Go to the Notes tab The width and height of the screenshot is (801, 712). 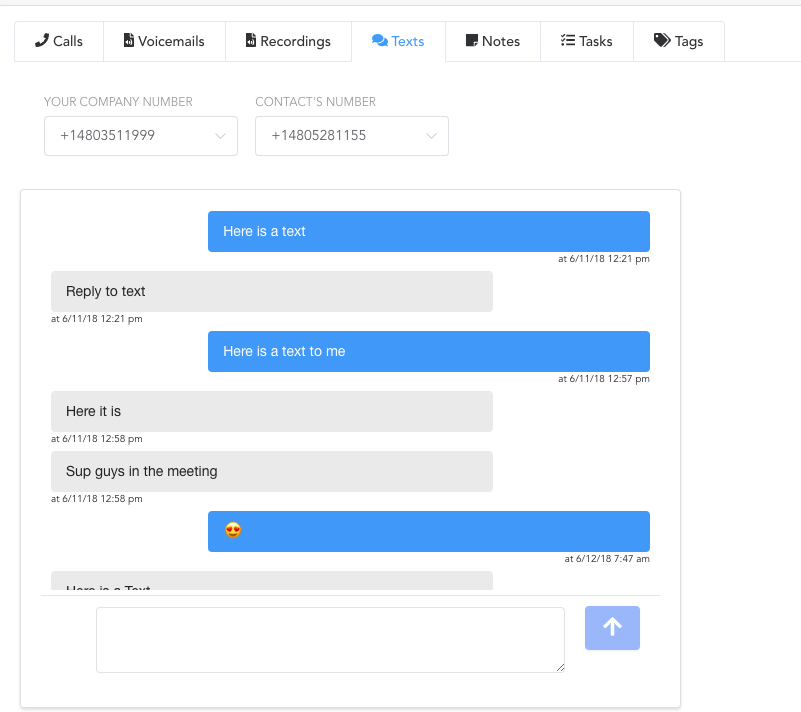493,41
